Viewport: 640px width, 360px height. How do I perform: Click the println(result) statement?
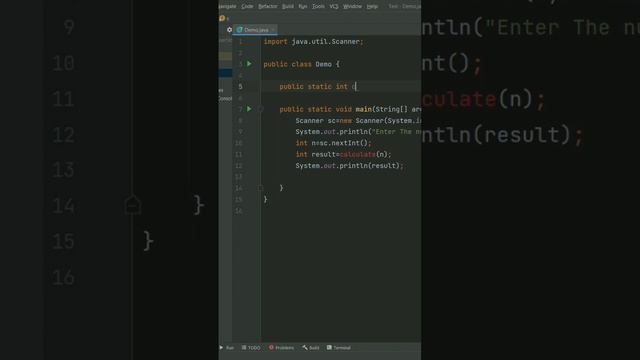click(349, 166)
